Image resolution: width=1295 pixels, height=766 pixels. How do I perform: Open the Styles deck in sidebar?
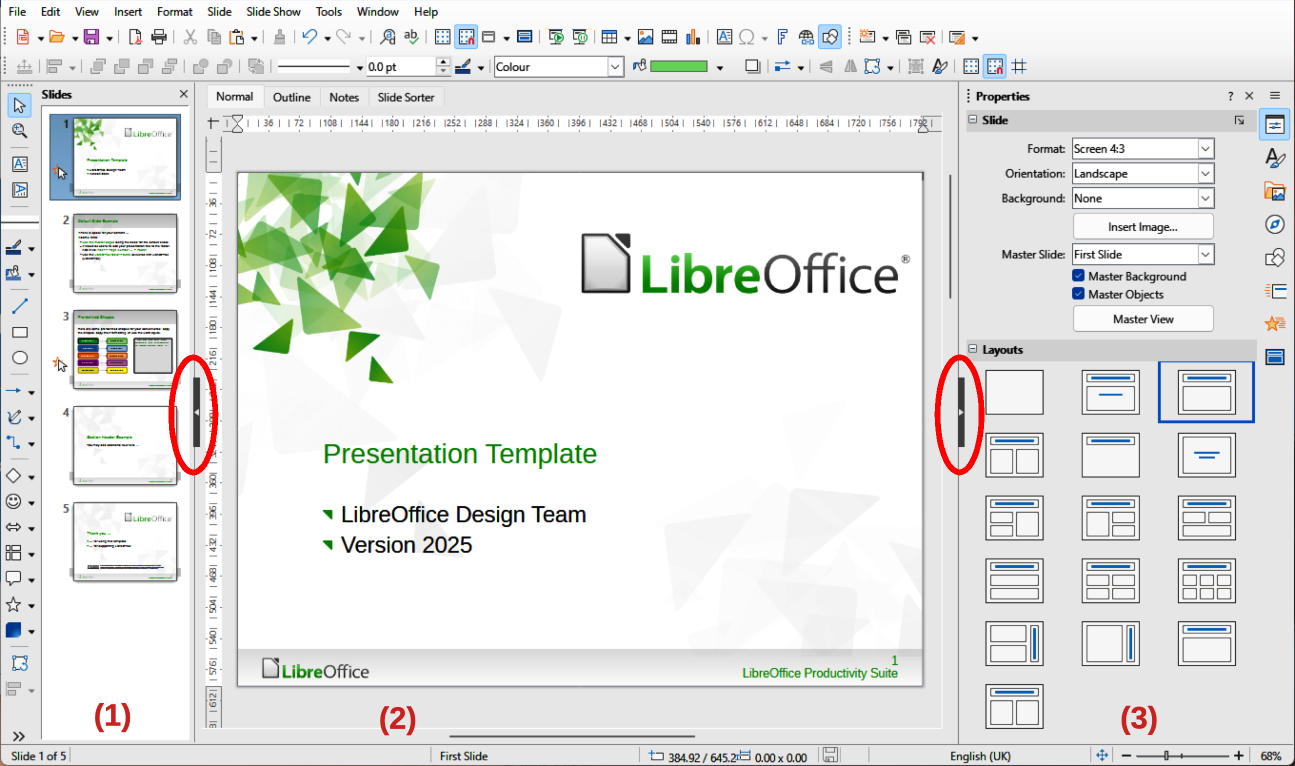[x=1274, y=158]
